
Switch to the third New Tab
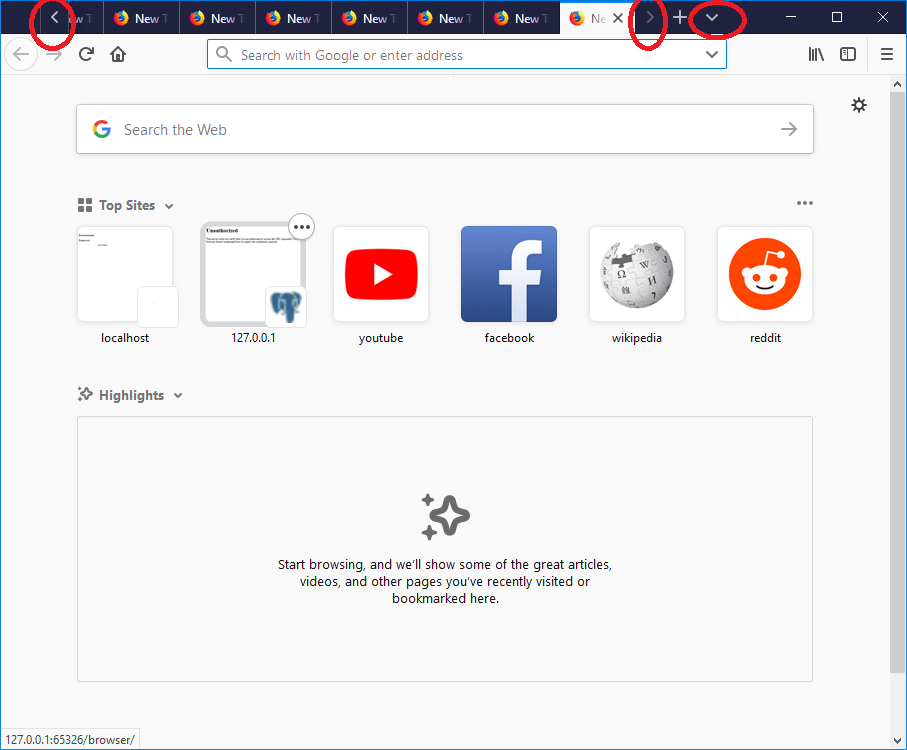[x=217, y=19]
